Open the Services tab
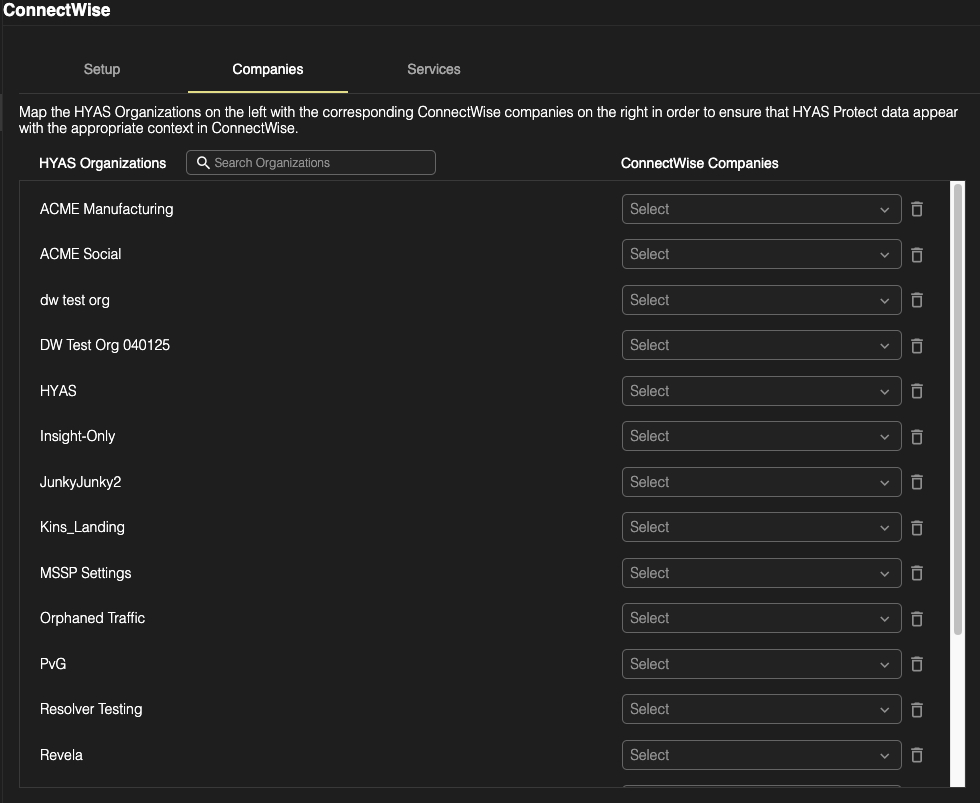 click(433, 69)
